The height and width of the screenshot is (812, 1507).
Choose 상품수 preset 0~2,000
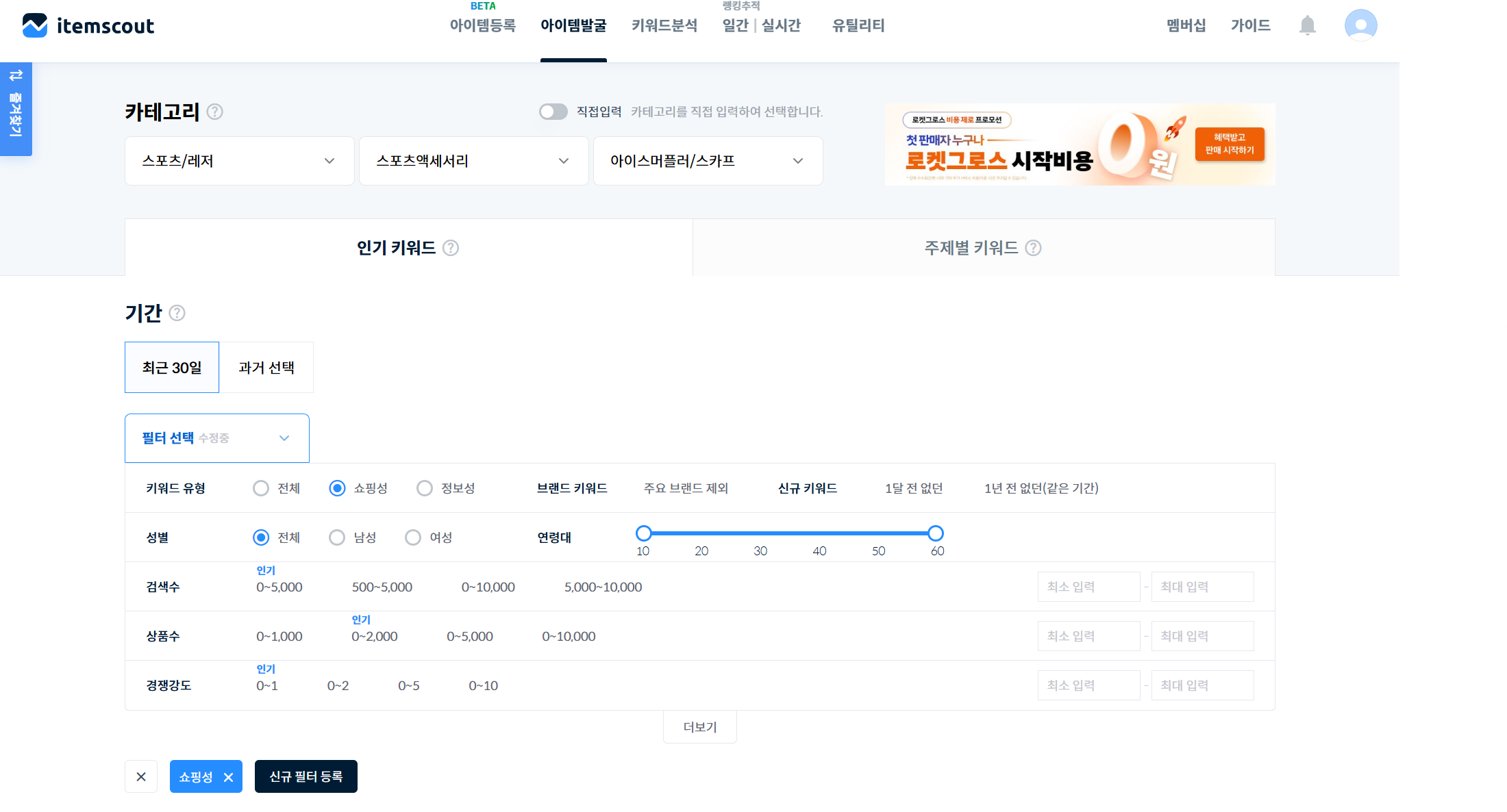(375, 637)
